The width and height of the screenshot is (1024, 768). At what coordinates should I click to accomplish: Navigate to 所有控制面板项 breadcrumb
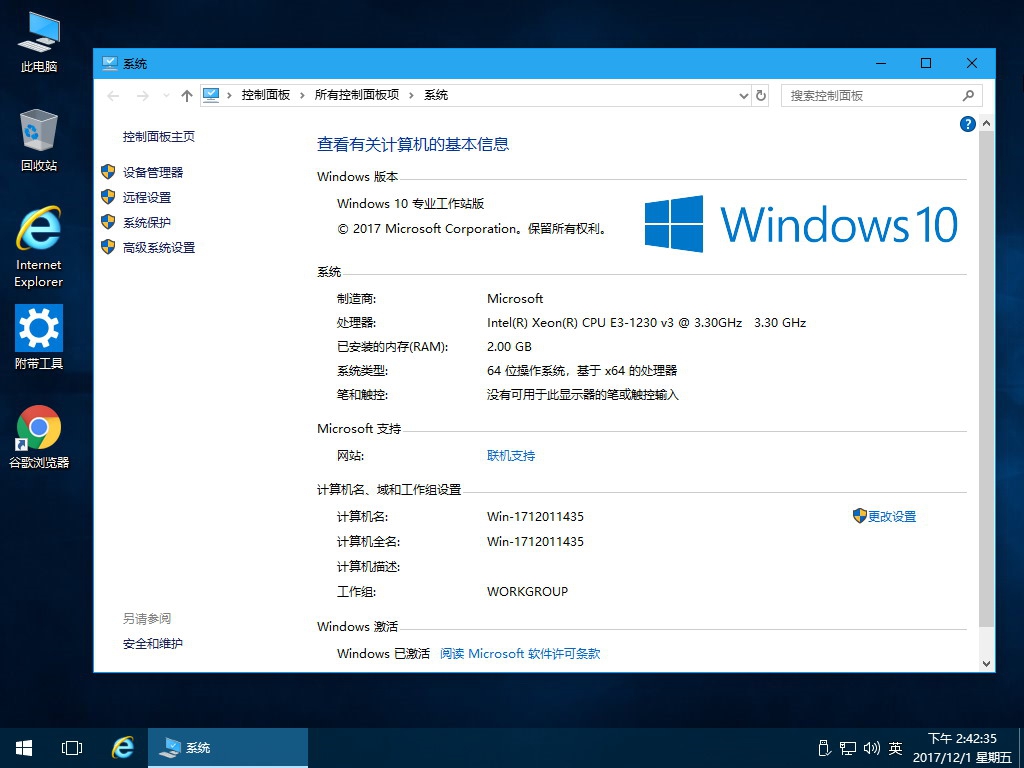point(357,95)
